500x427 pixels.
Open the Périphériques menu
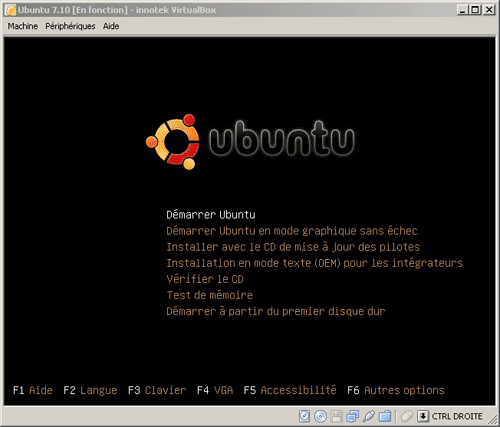point(70,26)
